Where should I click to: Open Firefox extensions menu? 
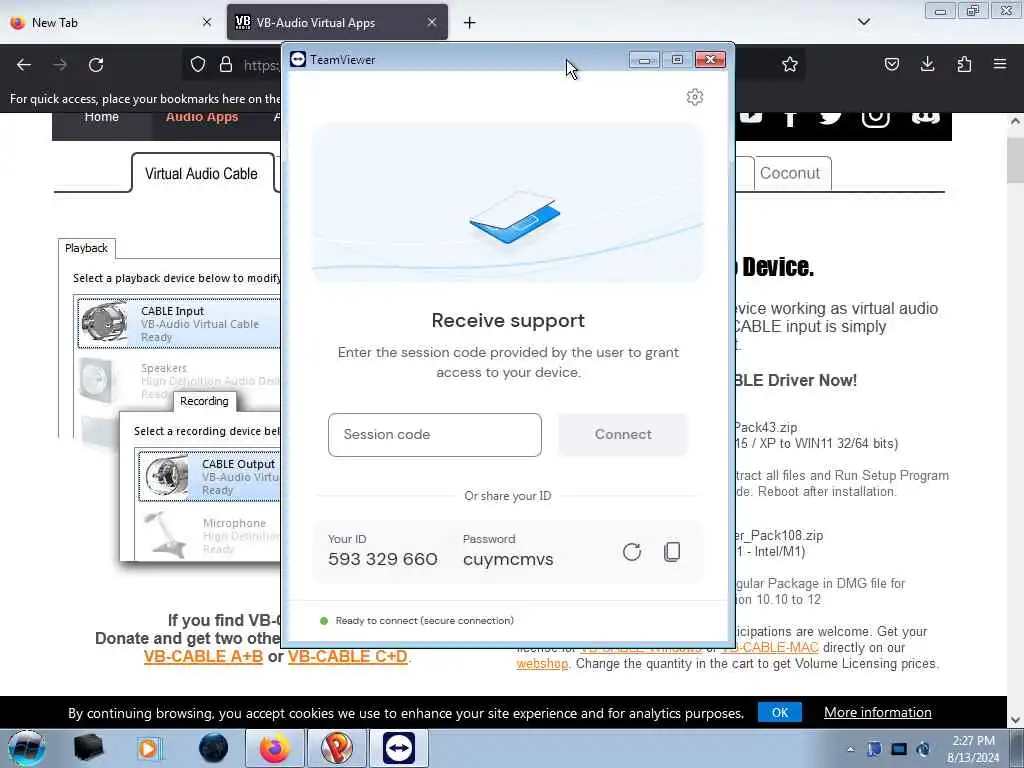point(964,64)
